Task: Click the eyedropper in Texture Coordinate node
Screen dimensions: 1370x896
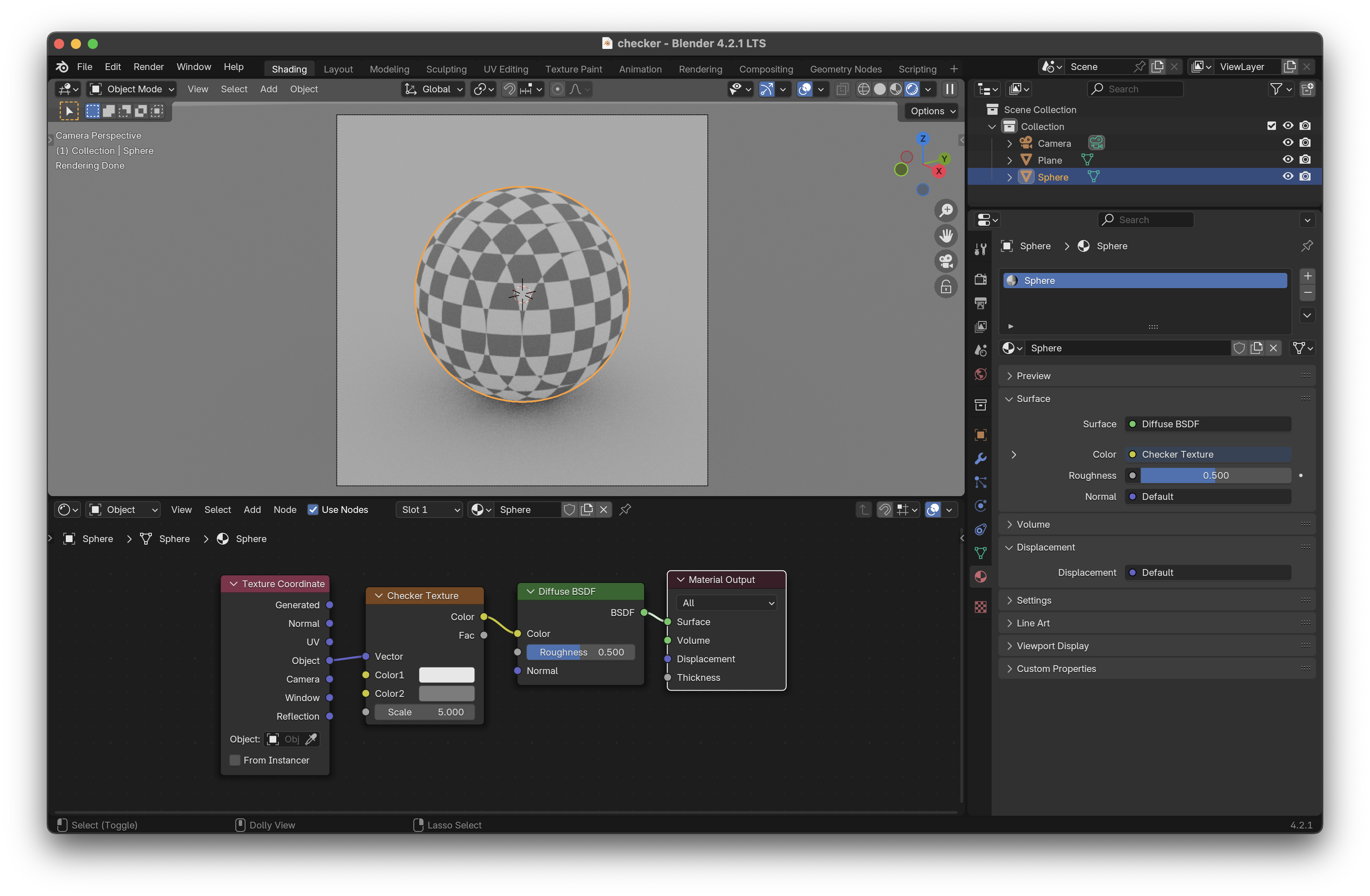Action: pos(311,739)
